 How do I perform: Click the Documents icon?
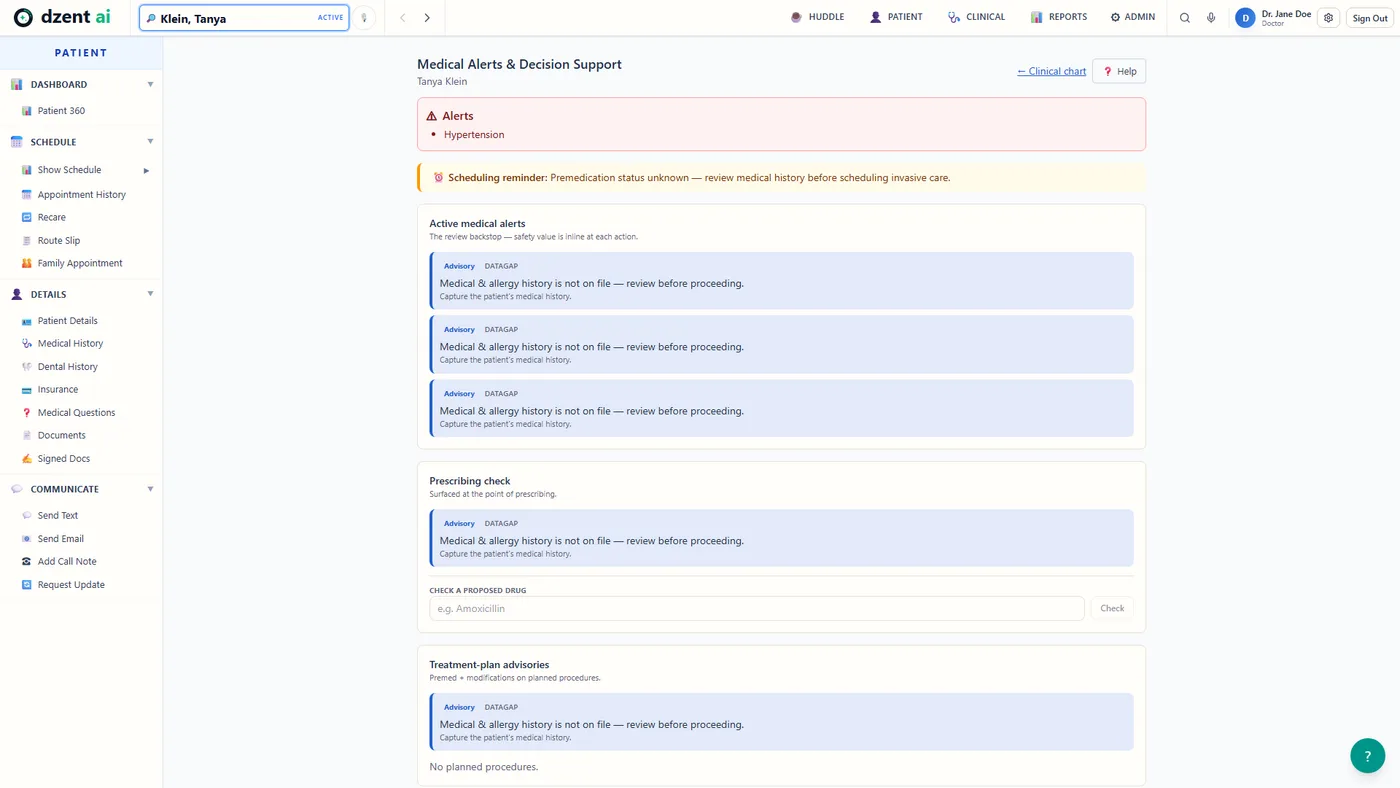click(27, 436)
